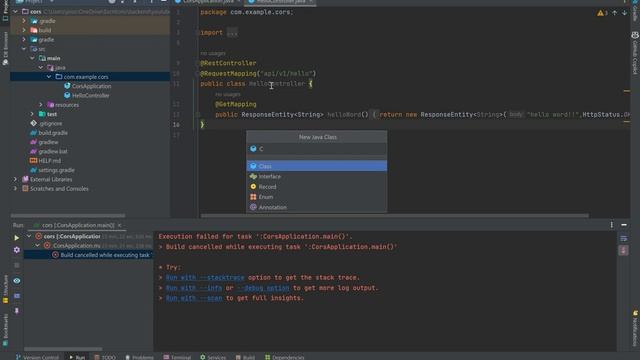Open the Version Control tab
The image size is (640, 360).
38,357
